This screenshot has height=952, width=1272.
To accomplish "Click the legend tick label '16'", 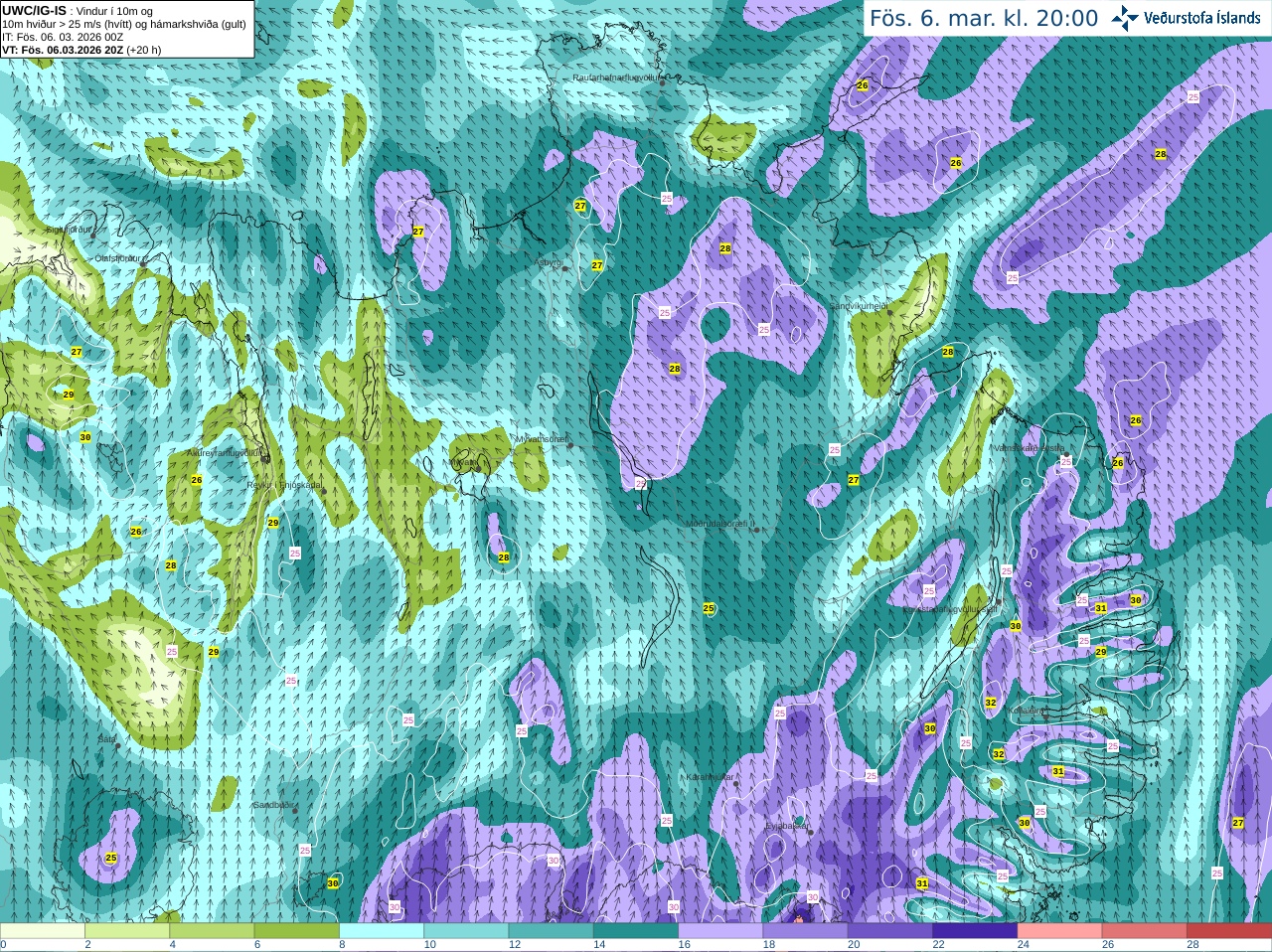I will click(x=684, y=945).
